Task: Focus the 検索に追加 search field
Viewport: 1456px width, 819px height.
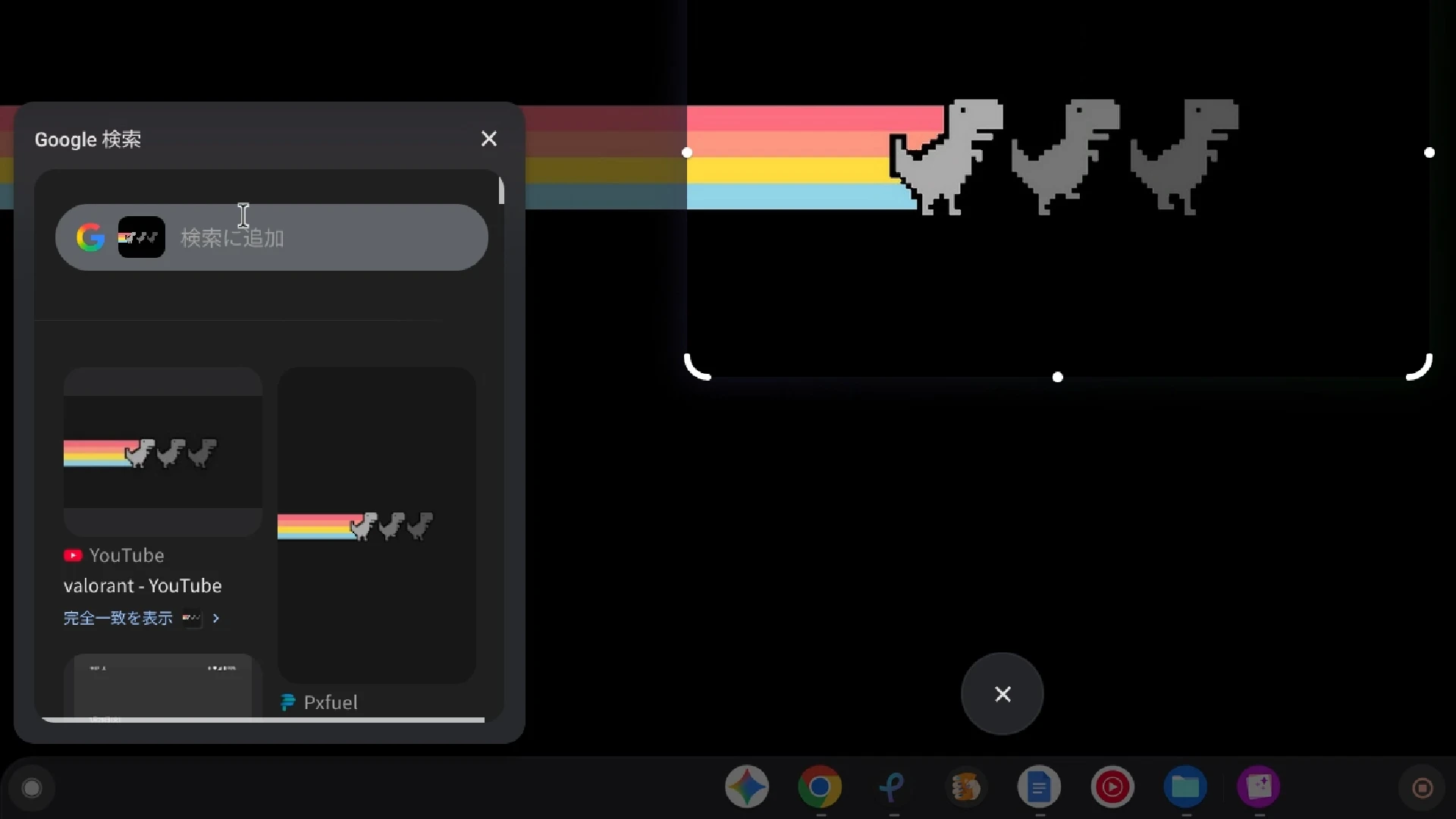Action: 271,237
